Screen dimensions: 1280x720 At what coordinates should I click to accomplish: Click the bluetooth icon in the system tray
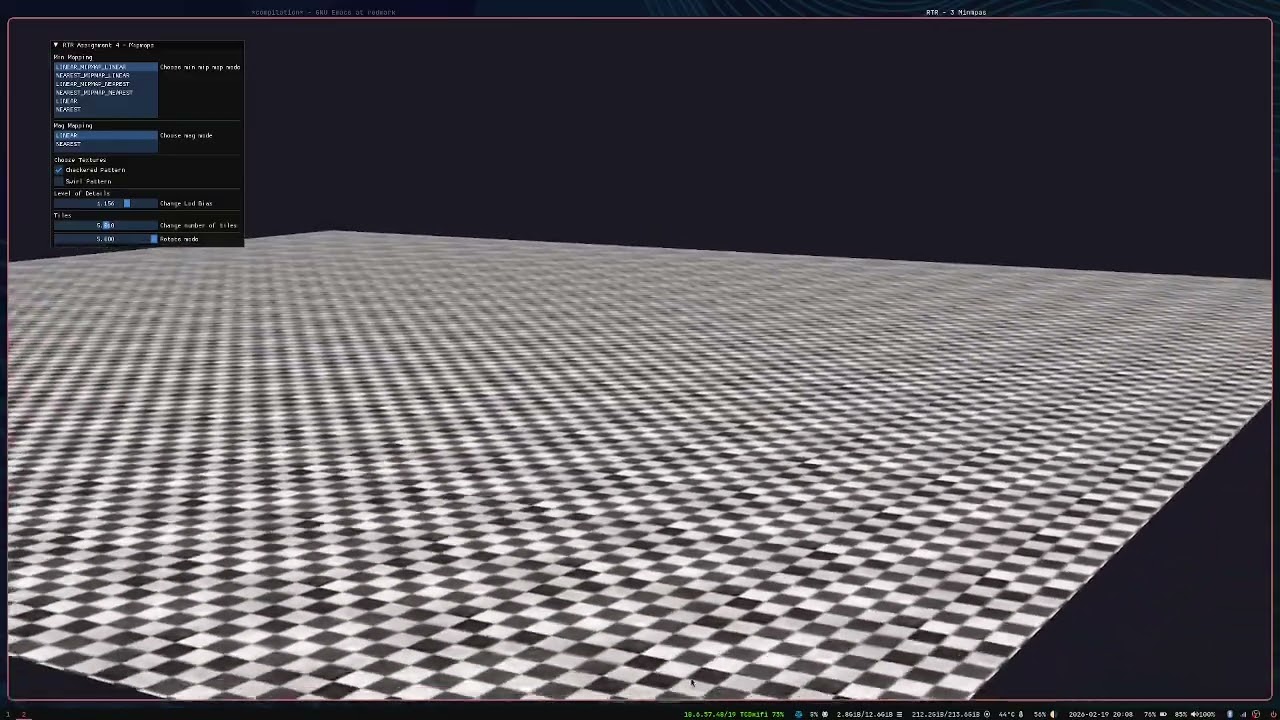tap(1230, 714)
